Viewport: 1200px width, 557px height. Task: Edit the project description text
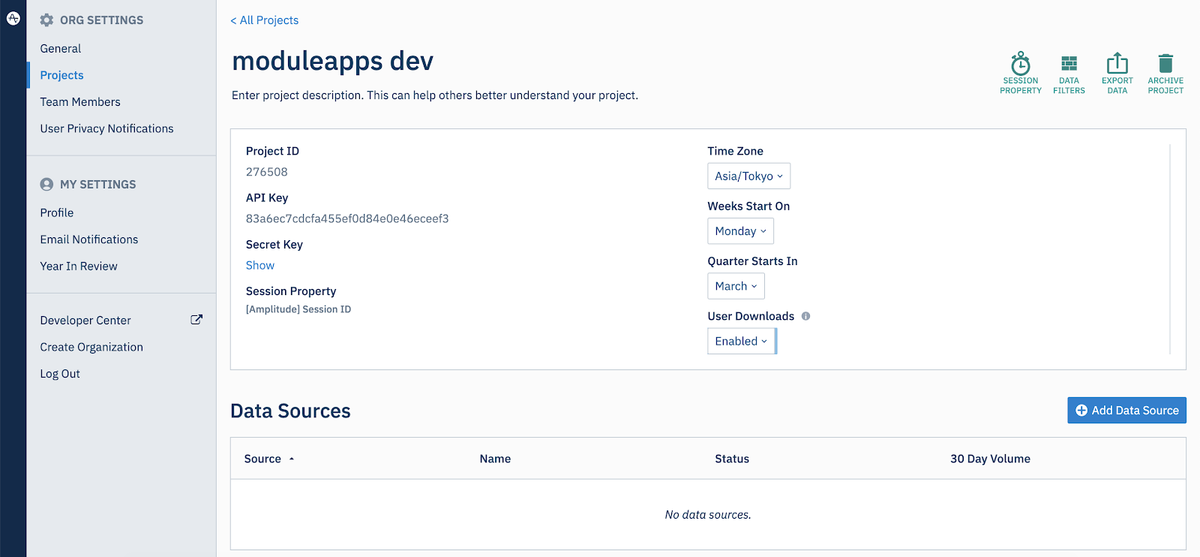click(435, 96)
